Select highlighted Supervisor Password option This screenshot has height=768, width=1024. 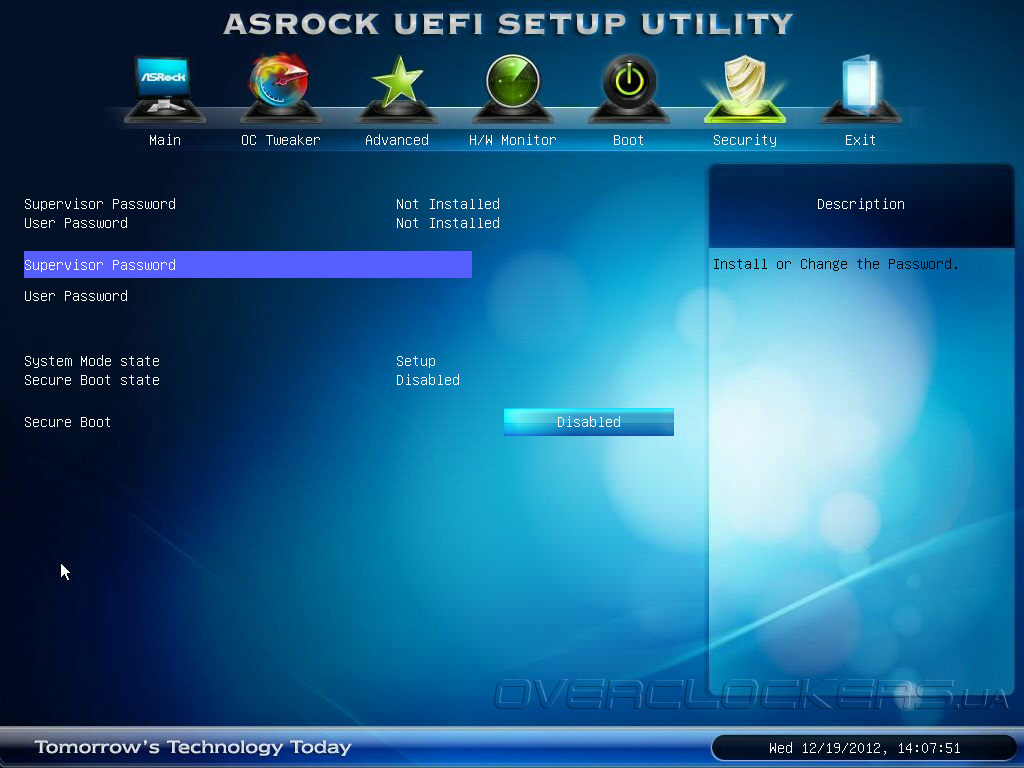248,264
